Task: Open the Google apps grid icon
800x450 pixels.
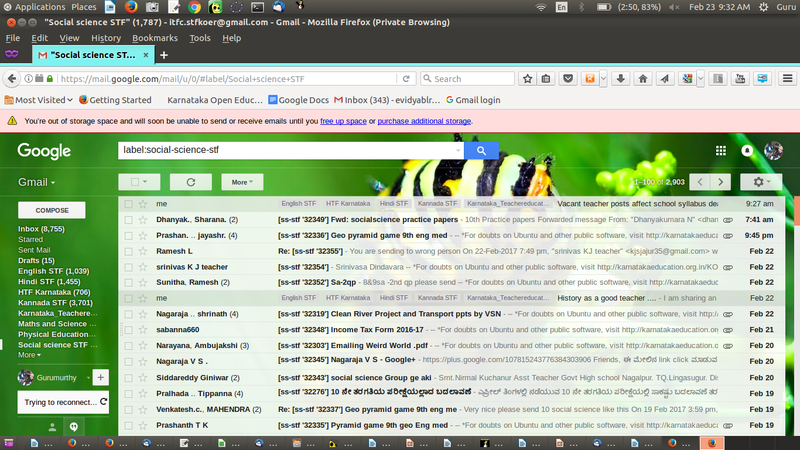Action: click(x=720, y=151)
